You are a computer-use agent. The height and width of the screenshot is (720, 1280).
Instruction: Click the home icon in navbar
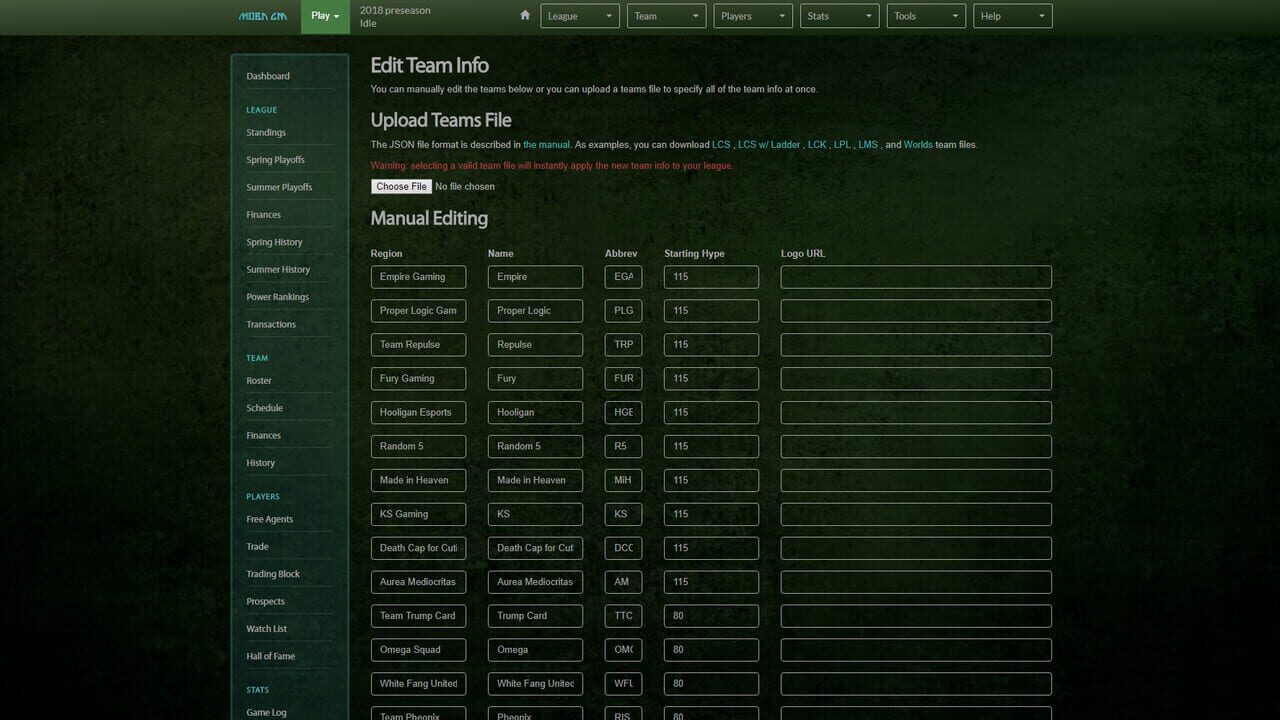[x=525, y=16]
